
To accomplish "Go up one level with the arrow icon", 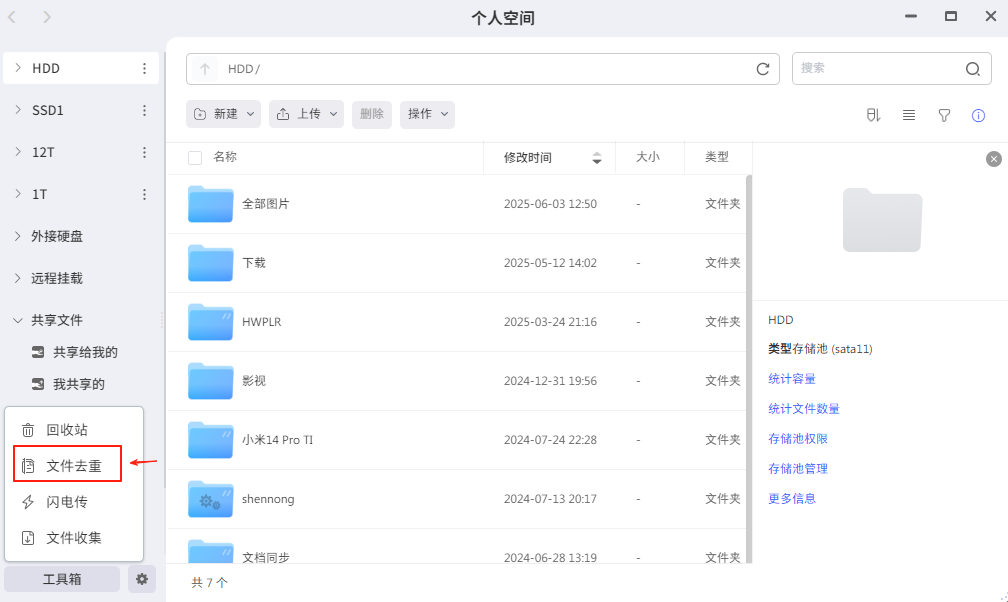I will [x=205, y=69].
